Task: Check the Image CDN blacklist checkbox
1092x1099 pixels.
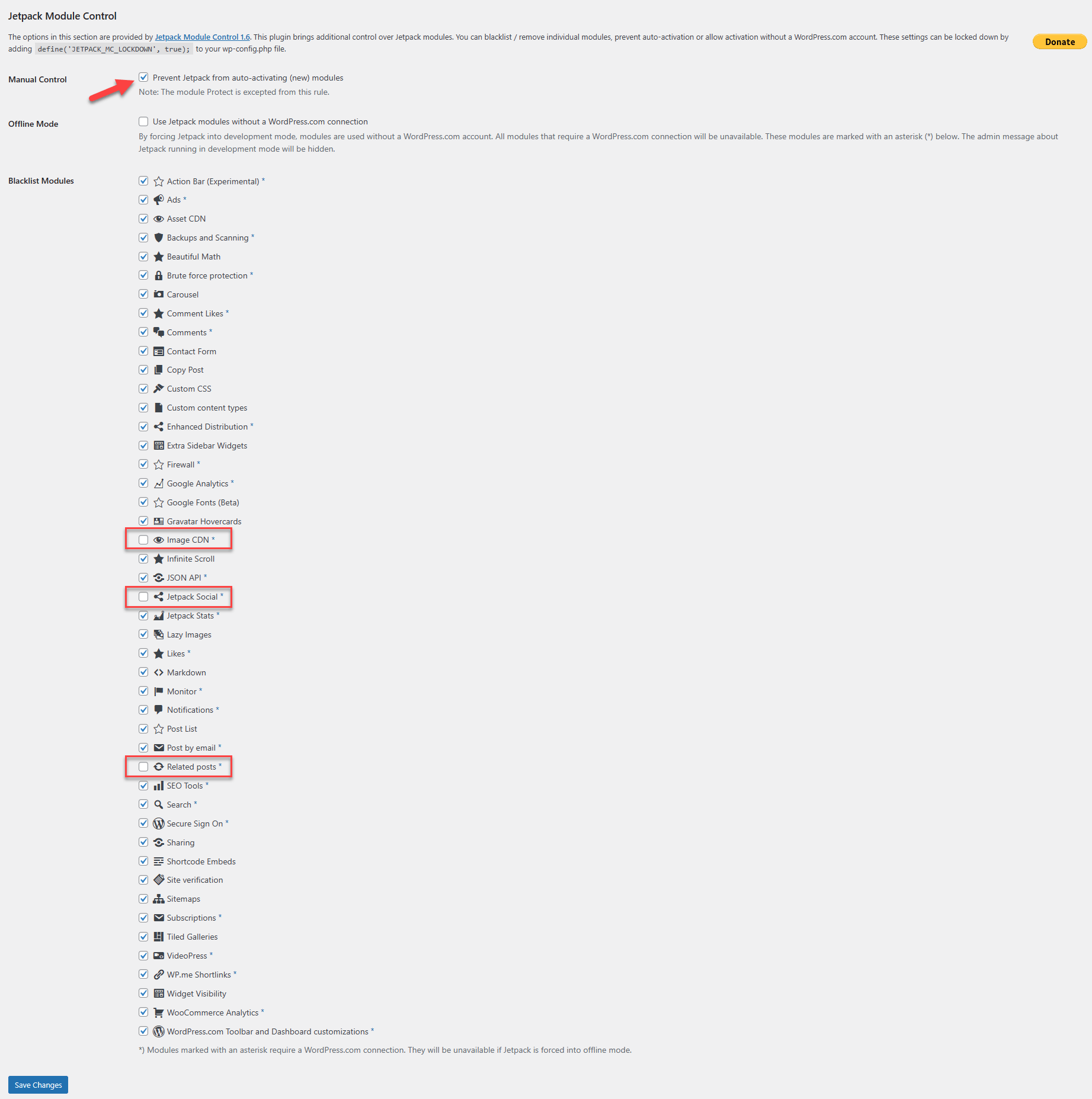Action: pyautogui.click(x=143, y=540)
